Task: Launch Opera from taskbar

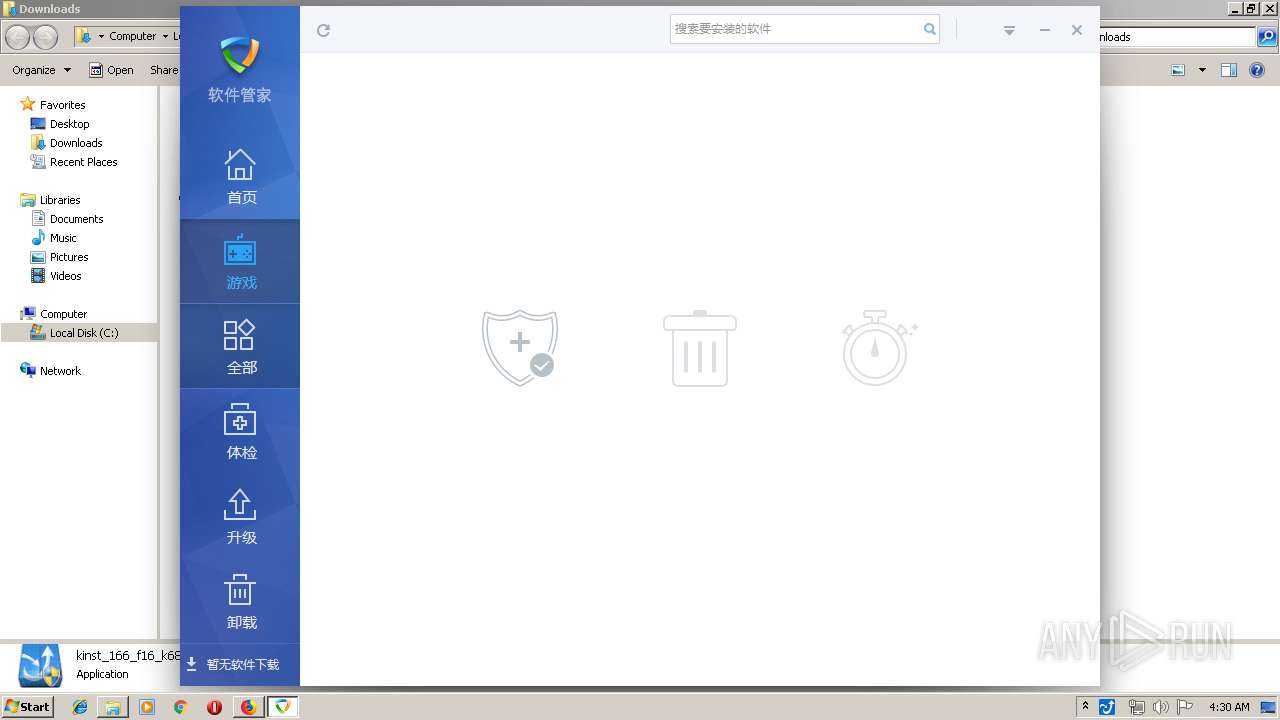Action: coord(214,707)
